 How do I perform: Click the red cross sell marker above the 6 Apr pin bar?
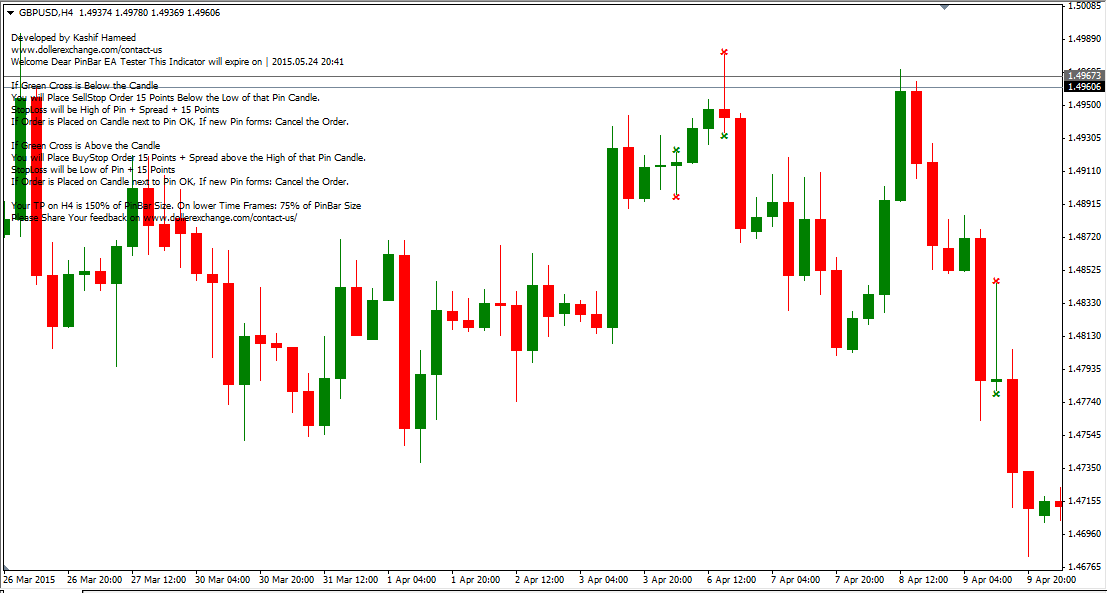pyautogui.click(x=724, y=51)
